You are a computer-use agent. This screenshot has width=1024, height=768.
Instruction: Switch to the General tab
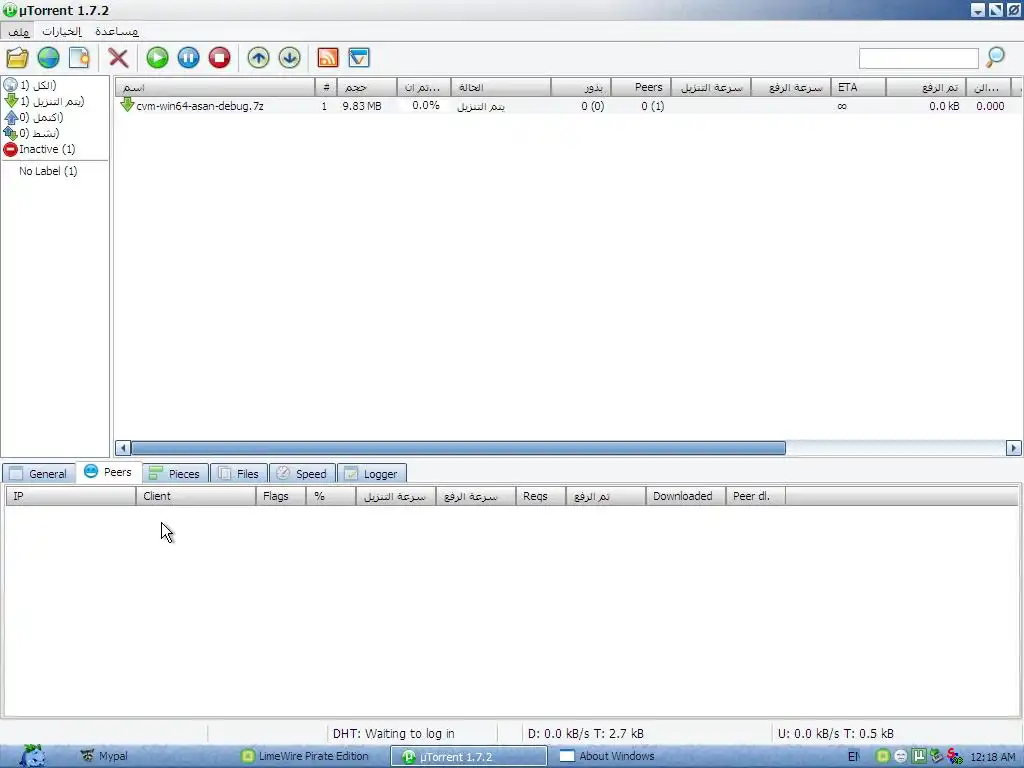coord(39,473)
